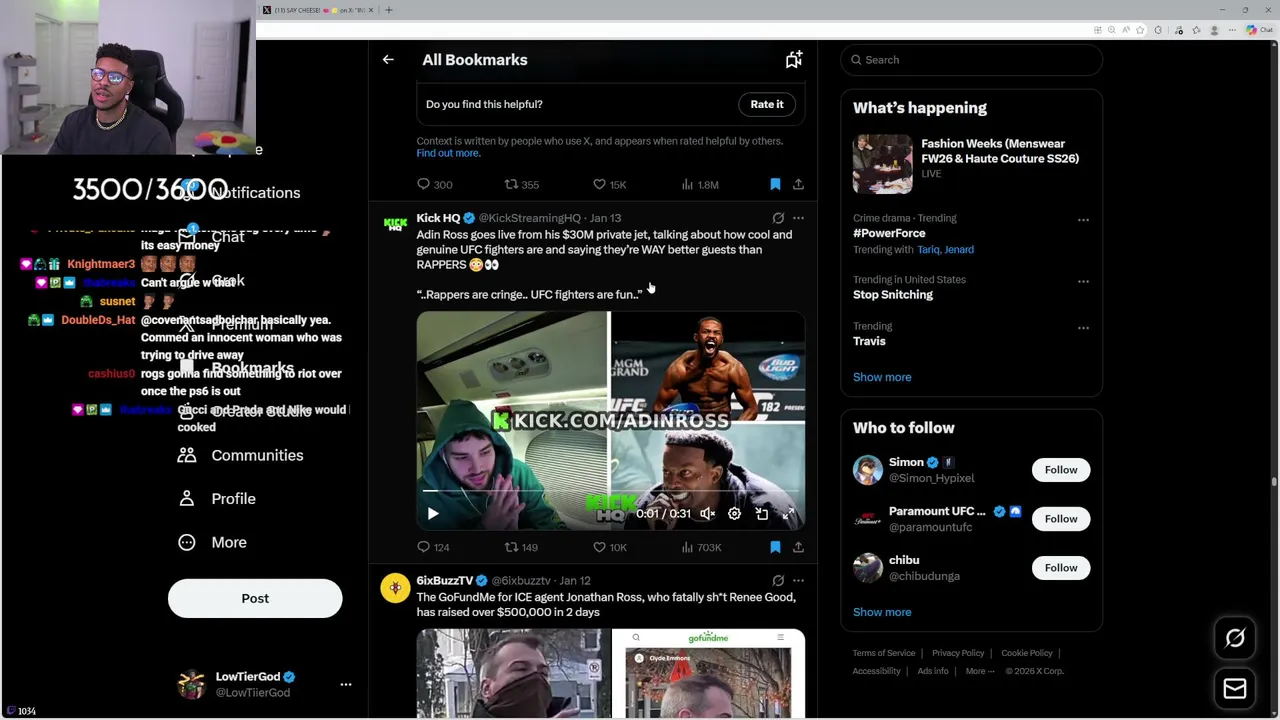Image resolution: width=1280 pixels, height=720 pixels.
Task: Click the Post button
Action: click(255, 599)
